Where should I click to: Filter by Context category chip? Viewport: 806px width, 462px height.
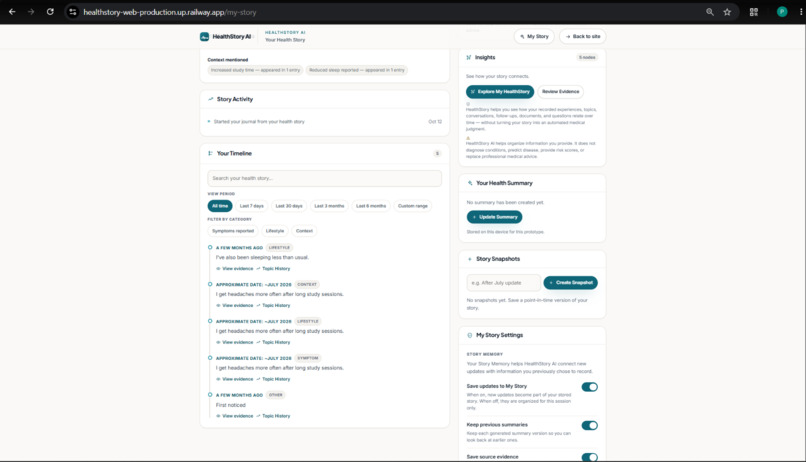point(304,231)
